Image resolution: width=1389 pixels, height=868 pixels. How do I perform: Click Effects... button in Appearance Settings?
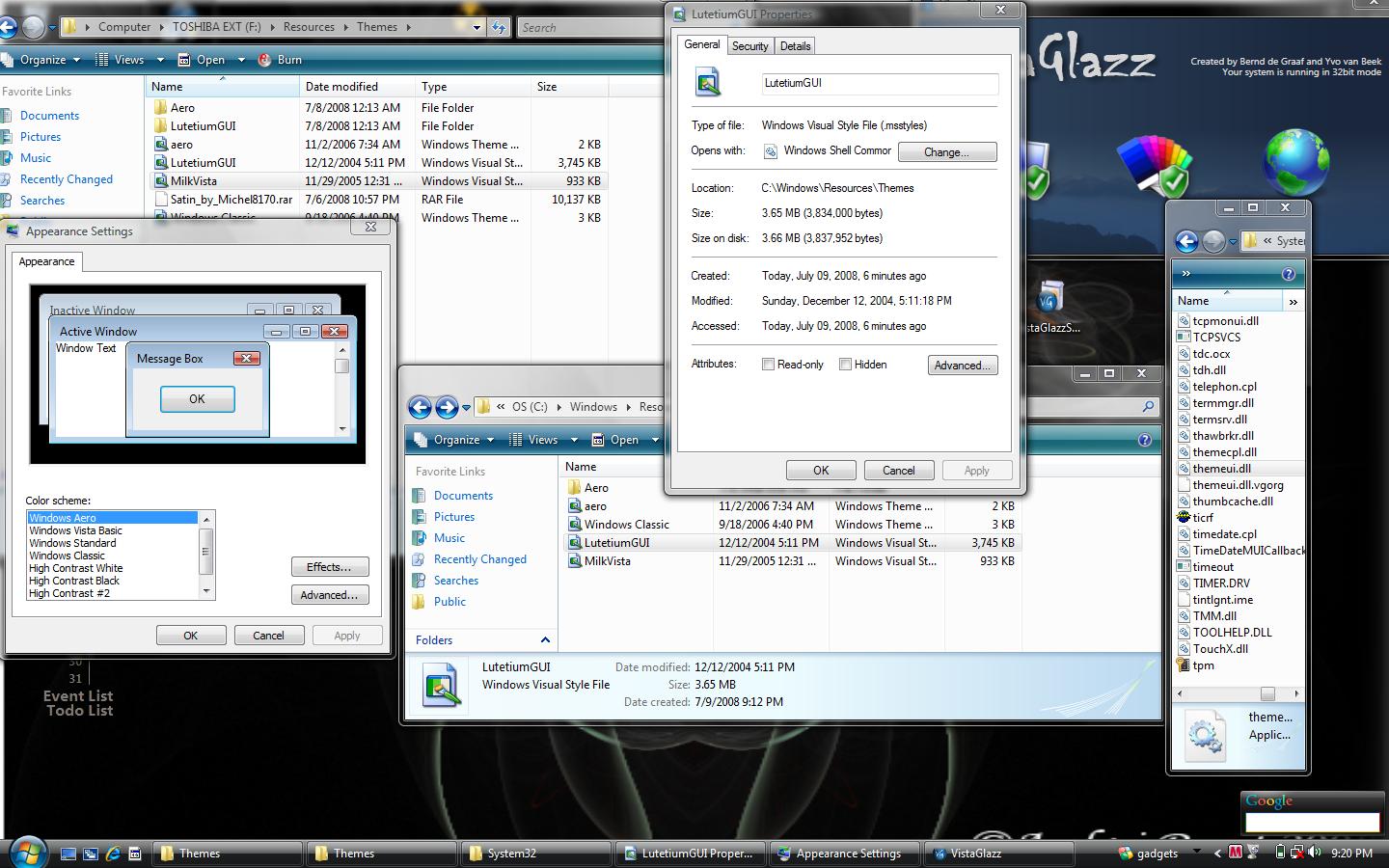[330, 567]
